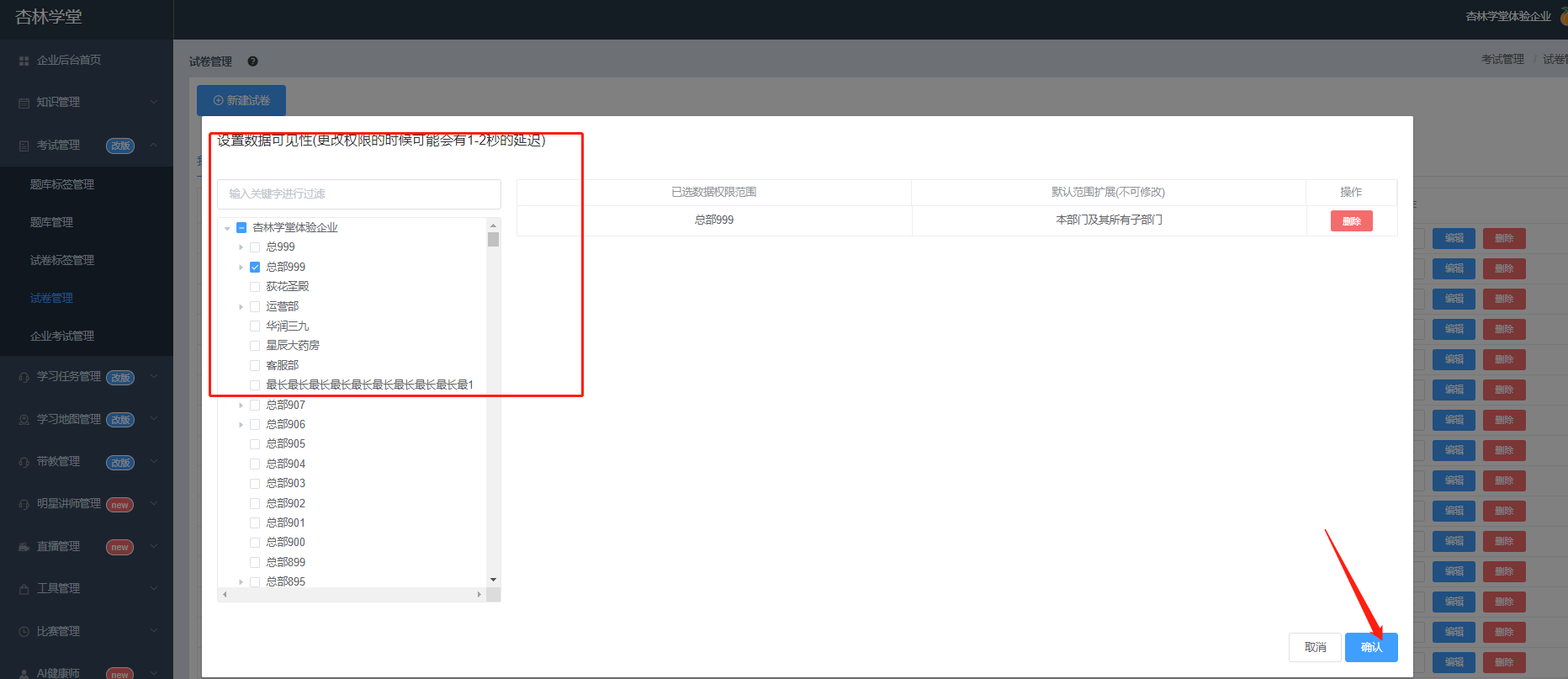Click the tree horizontal scrollbar right arrow
This screenshot has width=1568, height=679.
(479, 595)
